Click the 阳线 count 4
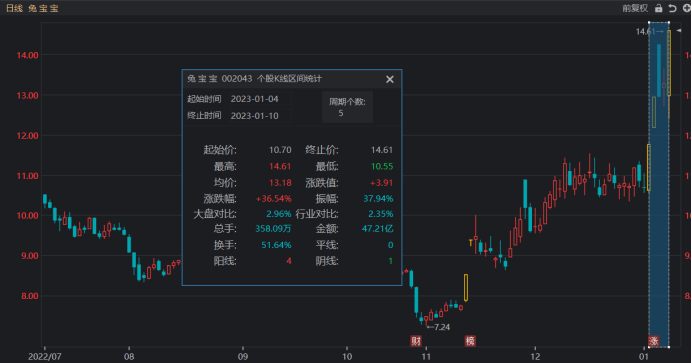The image size is (692, 363). point(289,261)
